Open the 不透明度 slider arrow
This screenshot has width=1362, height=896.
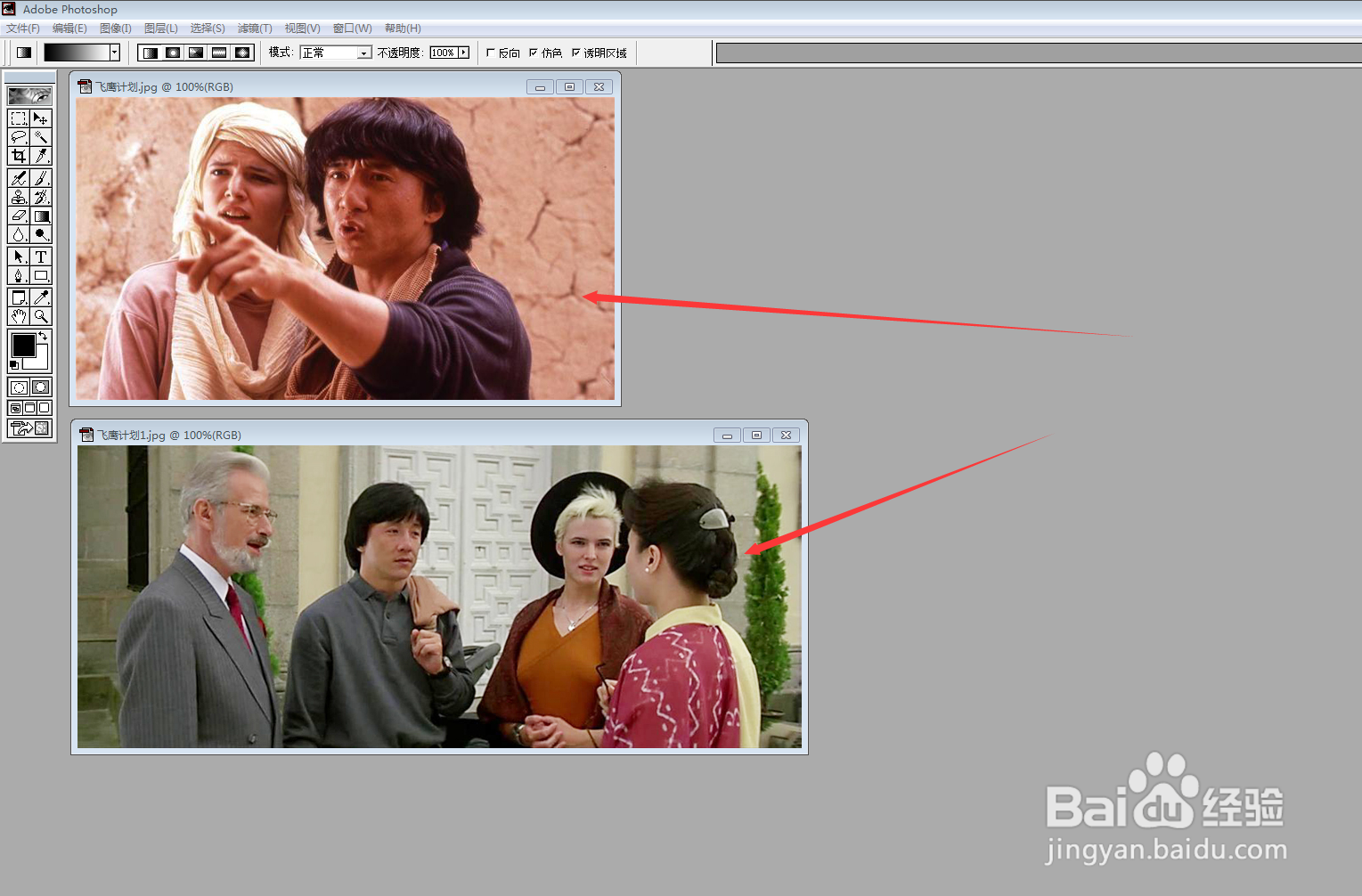tap(463, 53)
